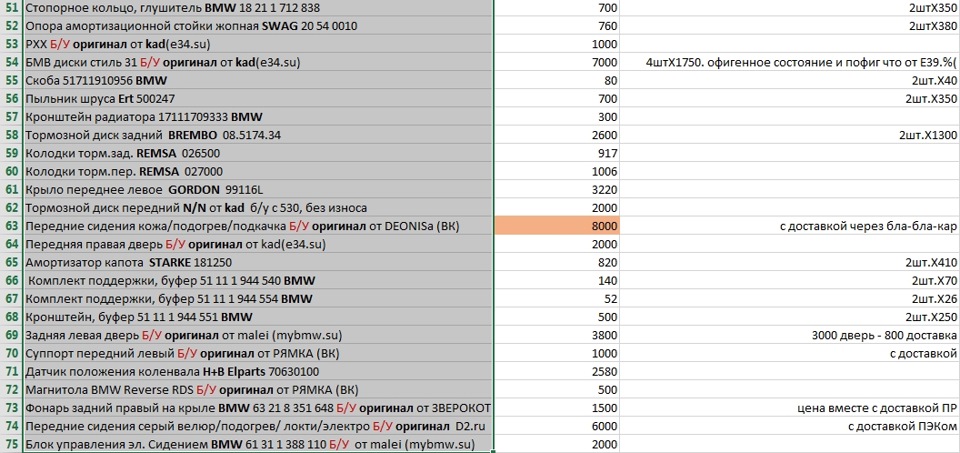The height and width of the screenshot is (453, 960).
Task: Click note cell '2шт.X1300'
Action: pos(790,135)
